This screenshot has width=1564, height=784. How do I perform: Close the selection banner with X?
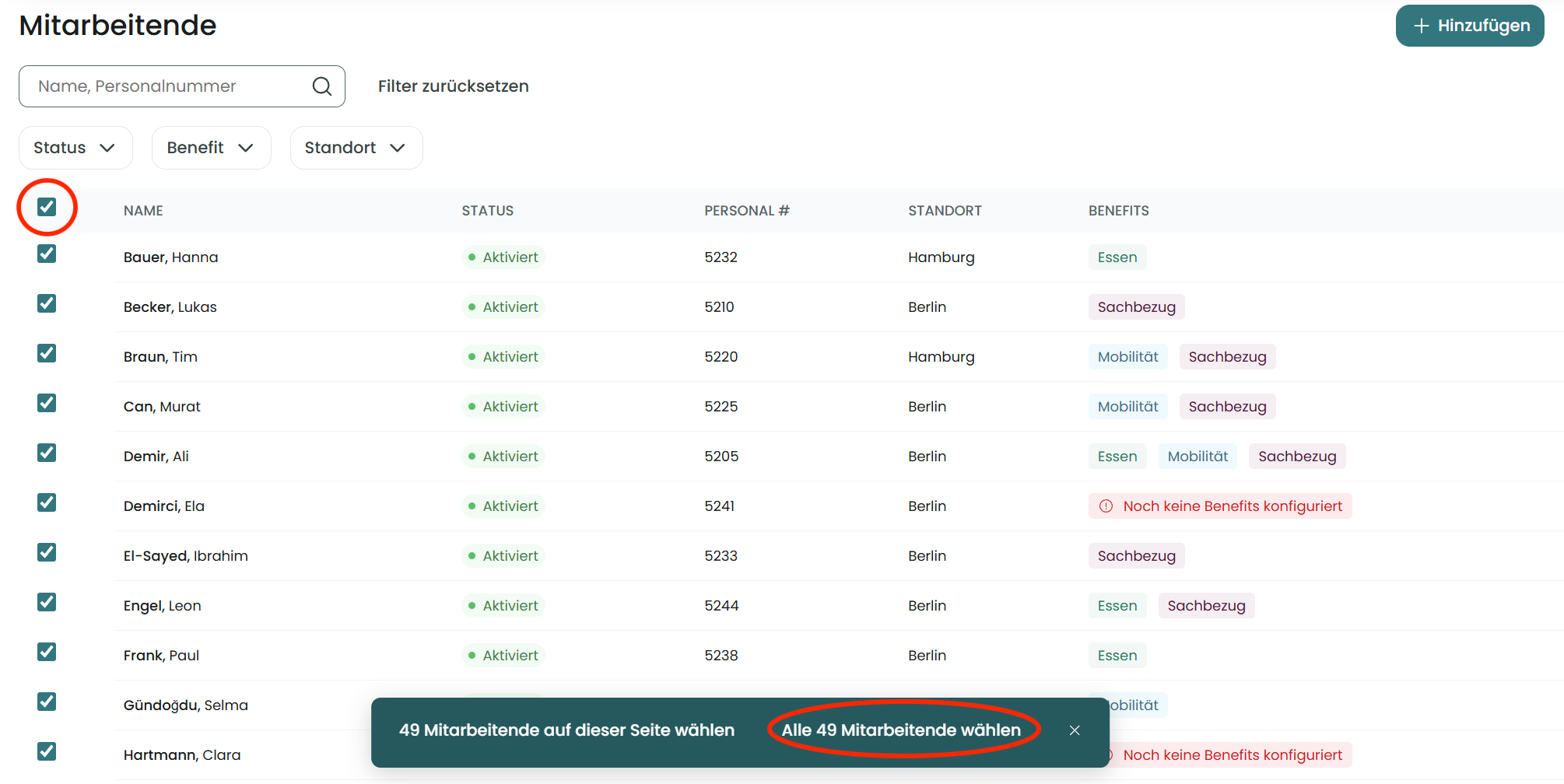1075,730
